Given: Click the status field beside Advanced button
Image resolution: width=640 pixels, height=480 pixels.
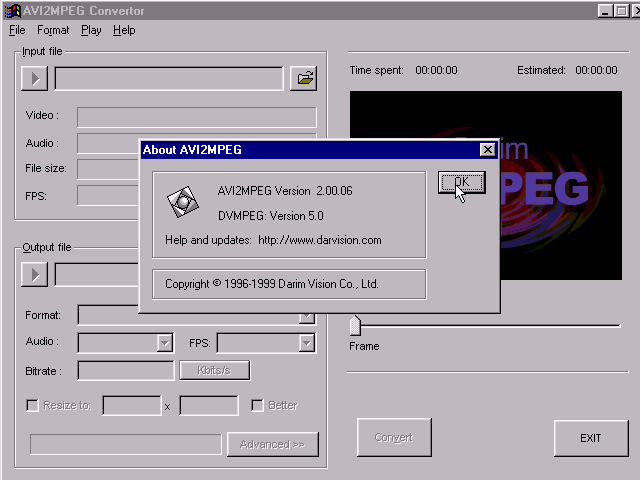Looking at the screenshot, I should coord(126,444).
